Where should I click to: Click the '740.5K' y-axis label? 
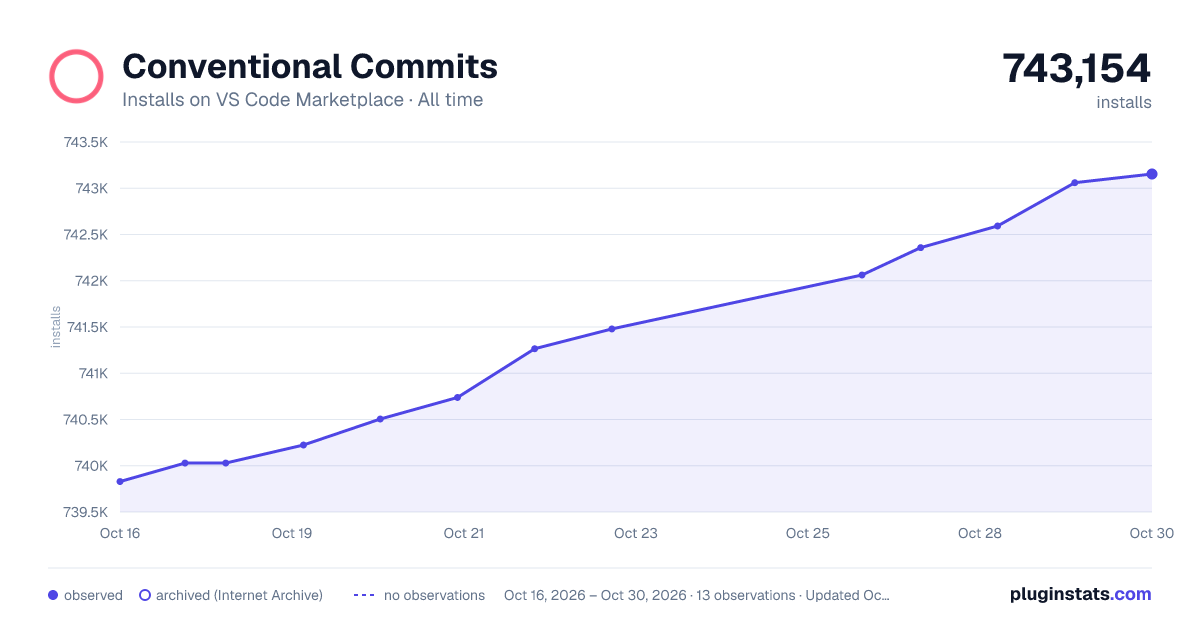(86, 420)
